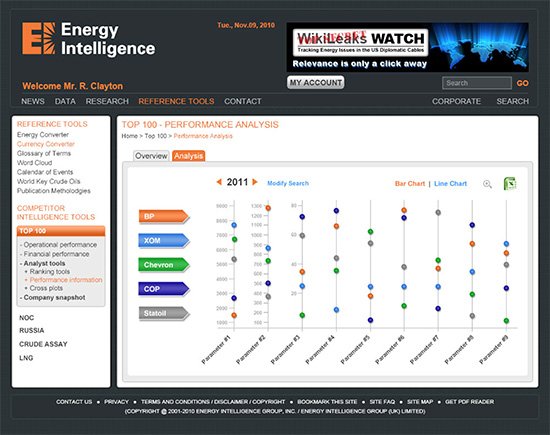Open SITE FAQ footer link
The height and width of the screenshot is (435, 550).
[x=382, y=402]
